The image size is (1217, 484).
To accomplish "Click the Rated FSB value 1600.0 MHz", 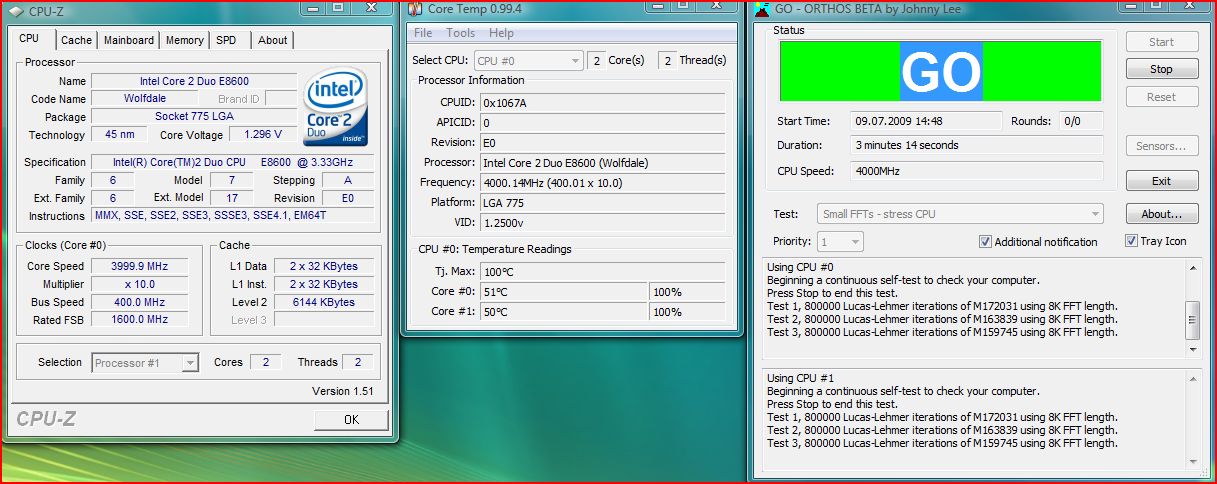I will 139,320.
